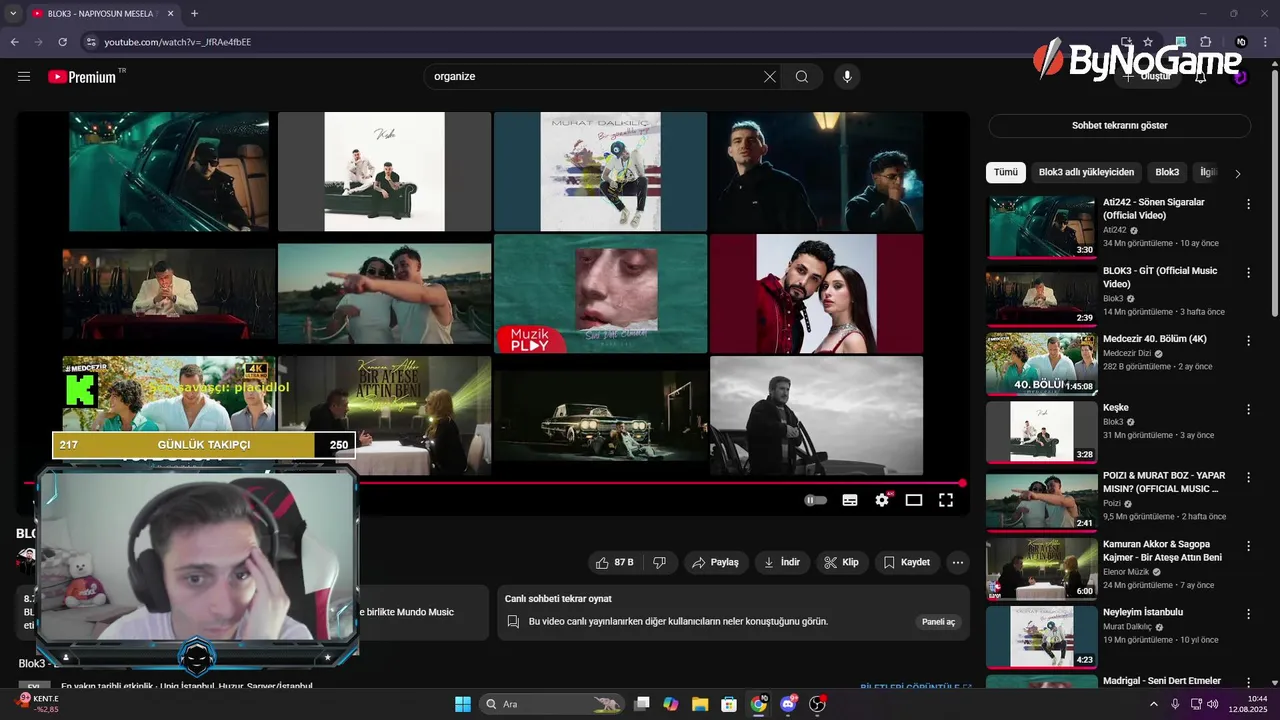Viewport: 1280px width, 720px height.
Task: Go back in browser history
Action: pos(15,42)
